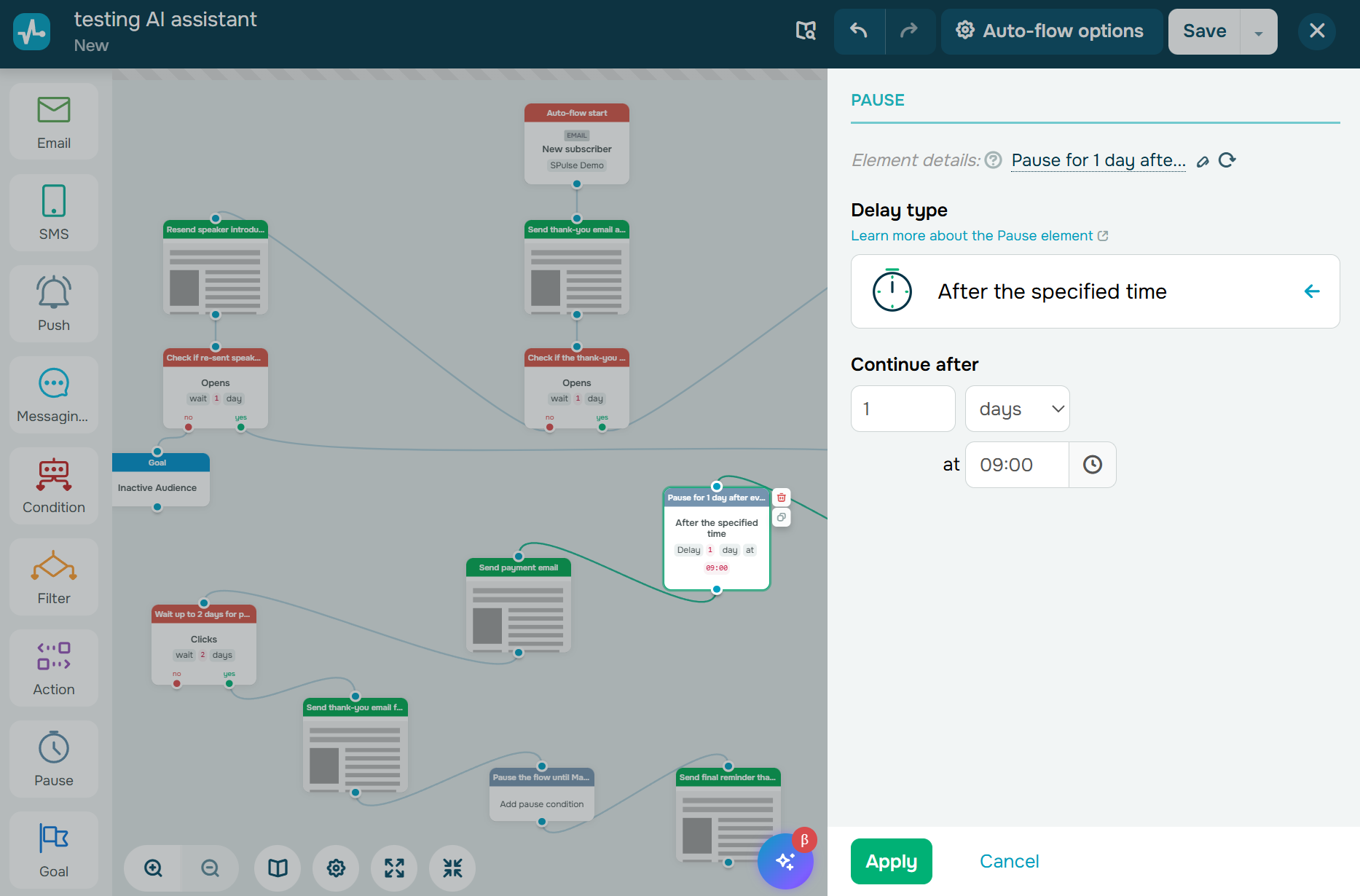Edit the element details name

1203,161
